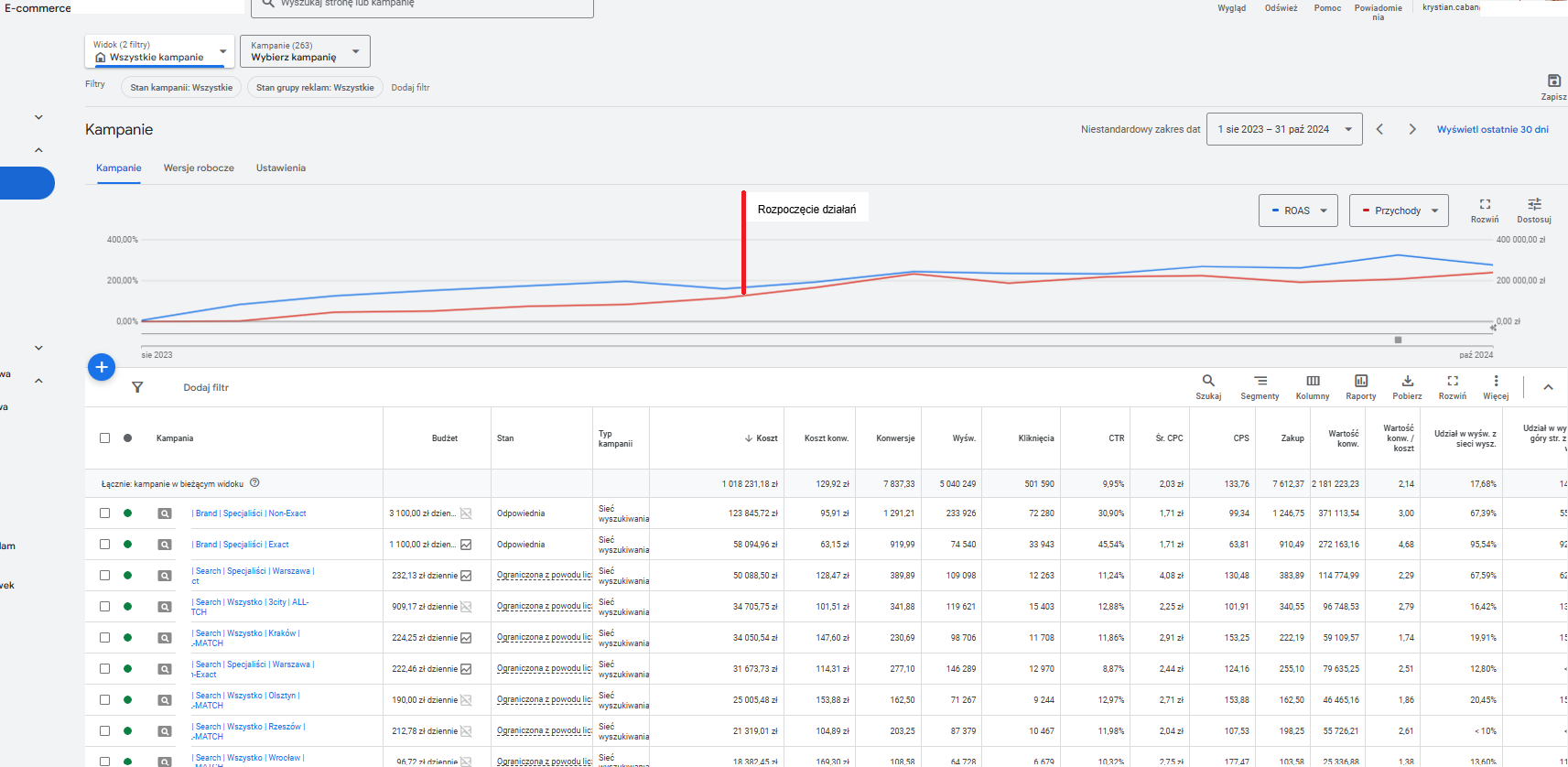Image resolution: width=1568 pixels, height=767 pixels.
Task: Click the status dot in the table header
Action: [127, 438]
